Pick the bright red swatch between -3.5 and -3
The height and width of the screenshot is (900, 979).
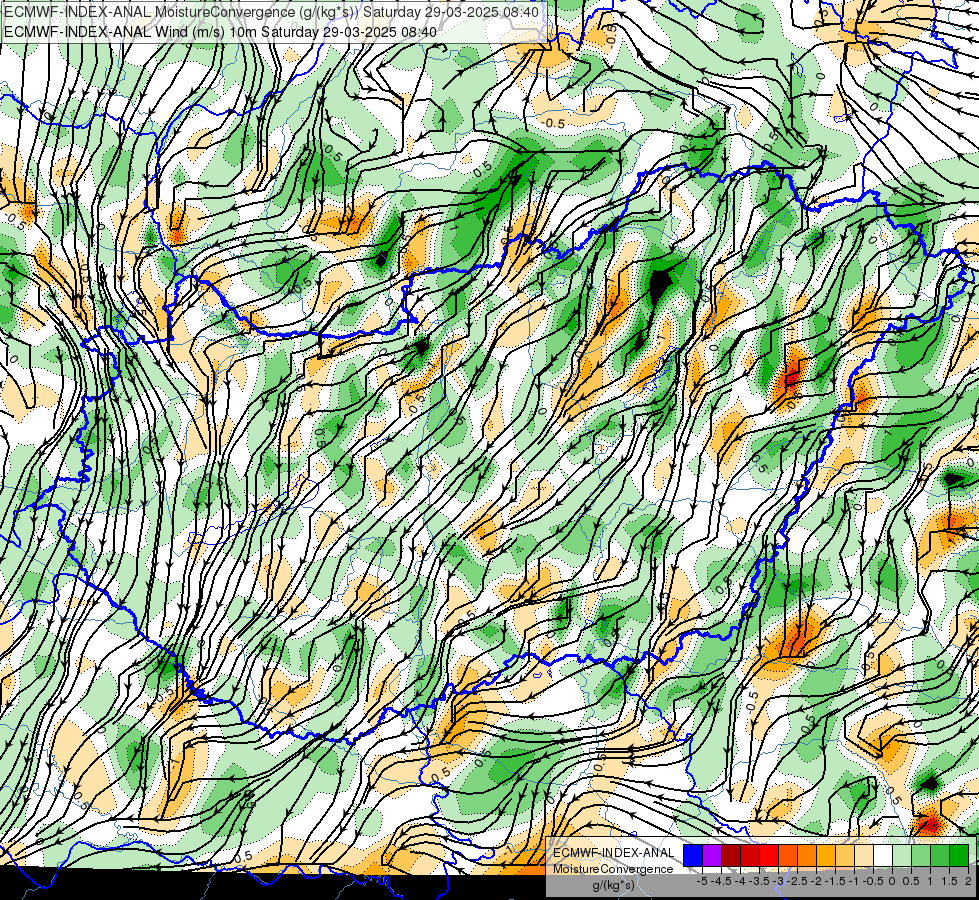click(x=769, y=855)
